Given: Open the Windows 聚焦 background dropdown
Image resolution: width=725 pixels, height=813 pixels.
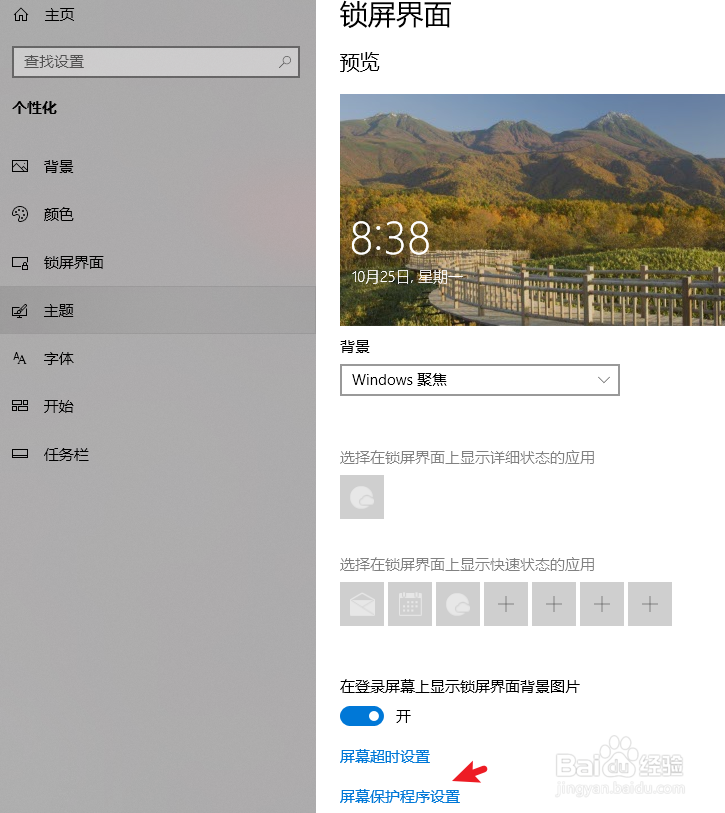Looking at the screenshot, I should tap(480, 380).
